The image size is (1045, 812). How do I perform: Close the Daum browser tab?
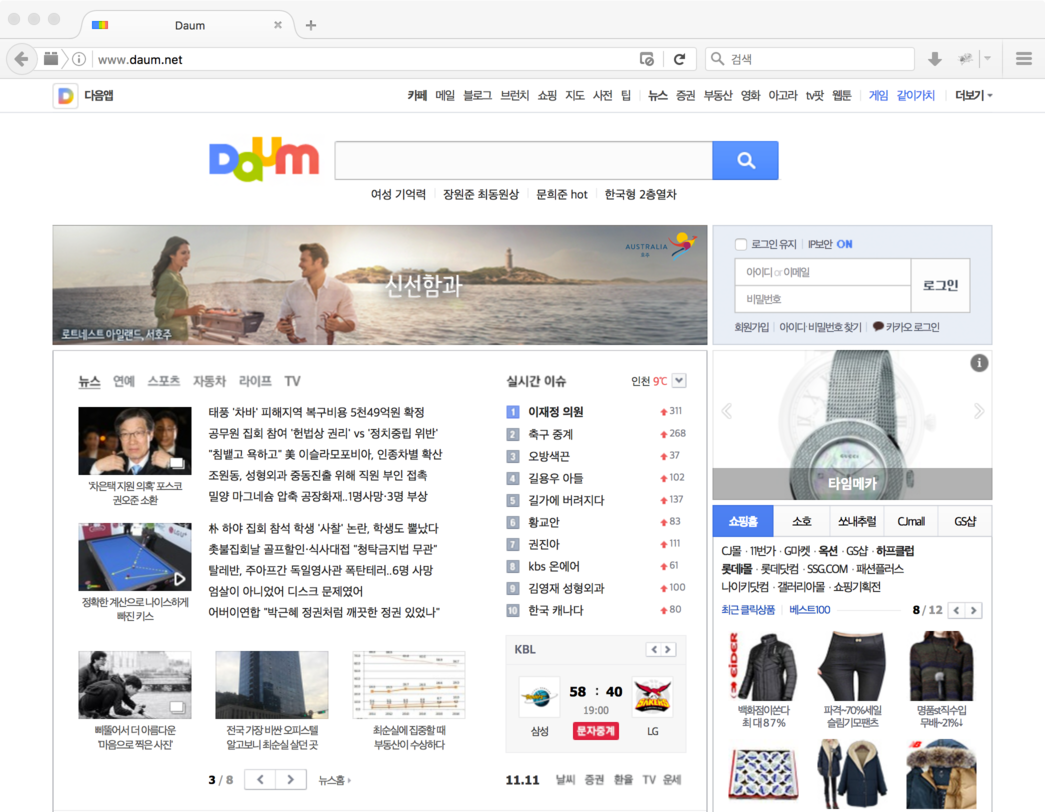[x=278, y=25]
